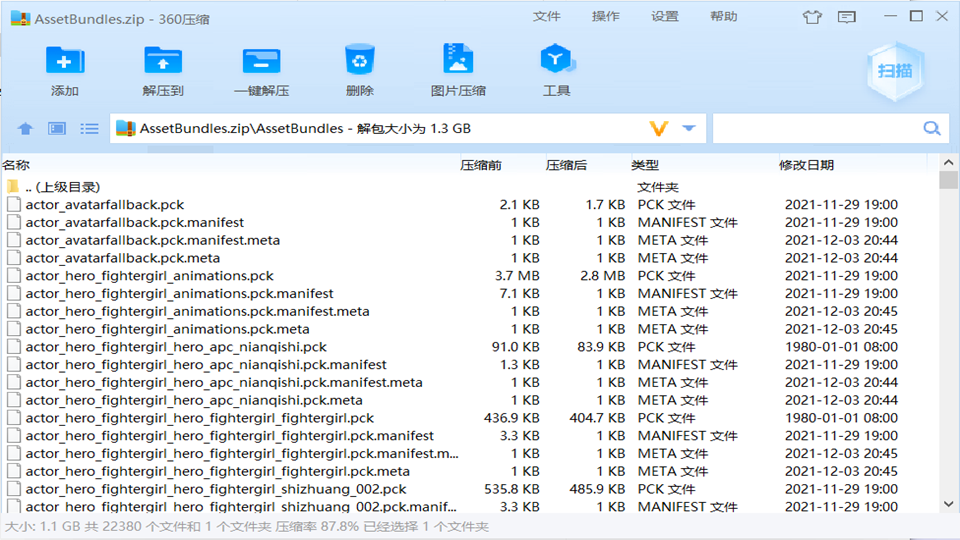Open the .. (上级目录) parent folder
Image resolution: width=960 pixels, height=540 pixels.
62,187
